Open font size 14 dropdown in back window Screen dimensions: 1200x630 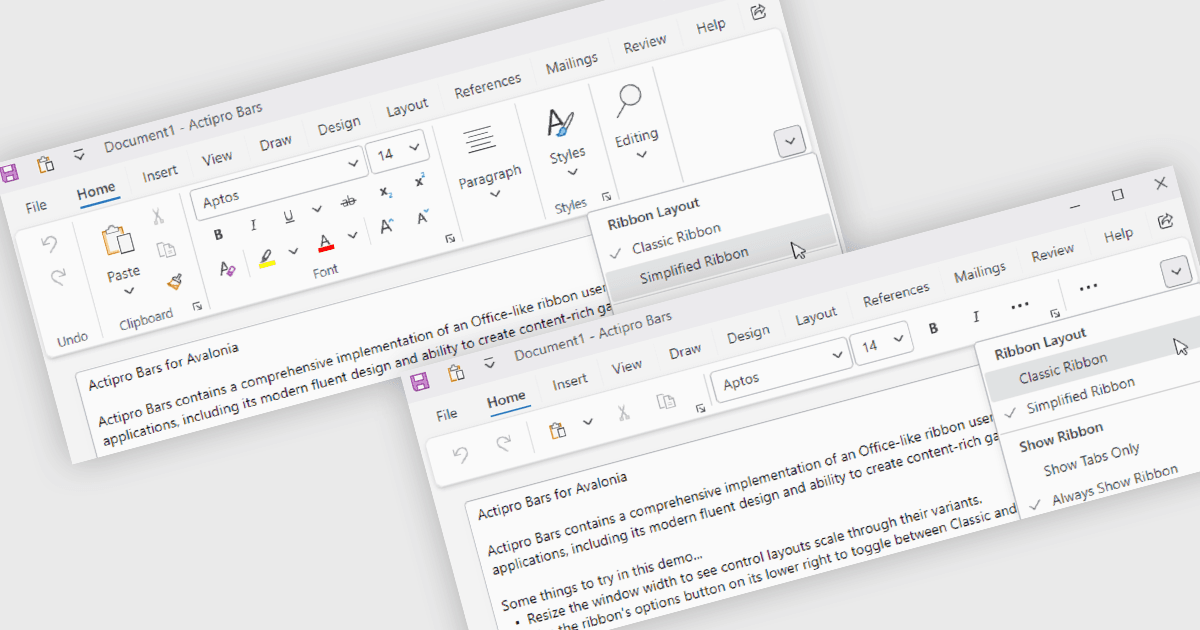pyautogui.click(x=416, y=147)
